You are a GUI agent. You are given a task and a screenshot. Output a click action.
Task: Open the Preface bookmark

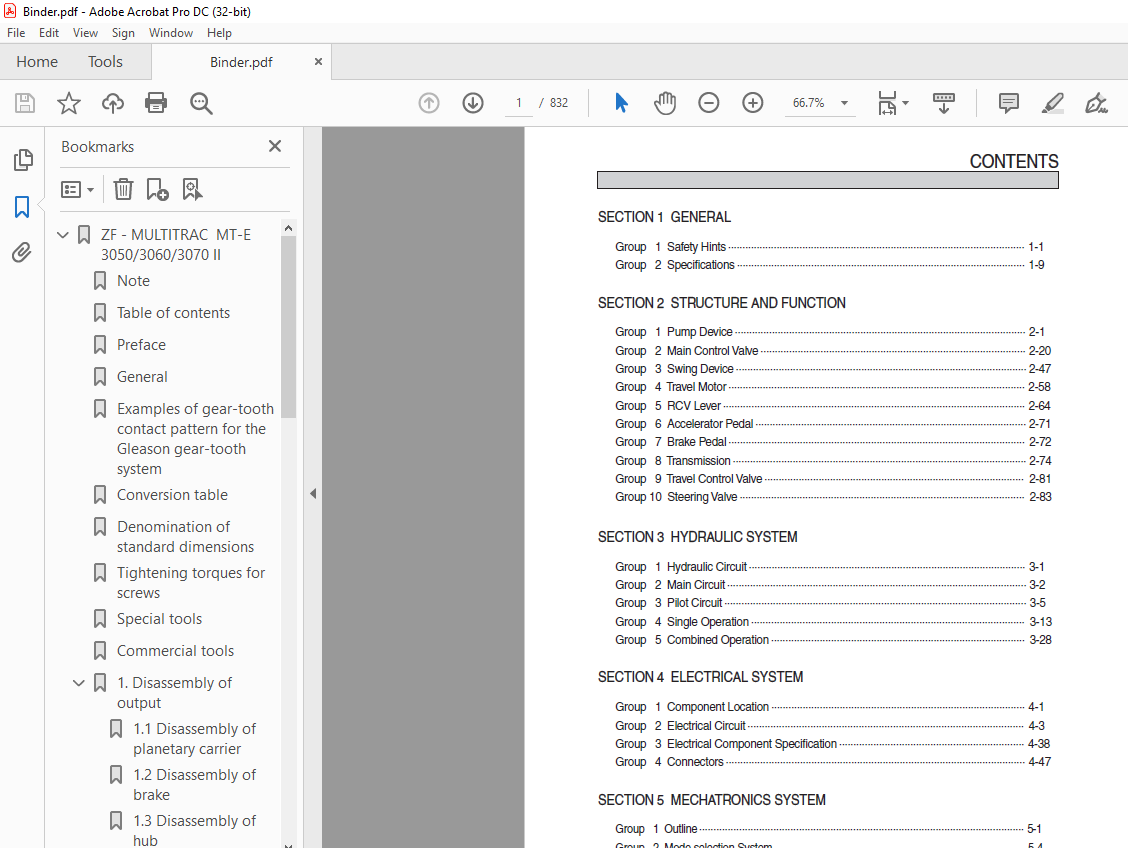coord(141,345)
